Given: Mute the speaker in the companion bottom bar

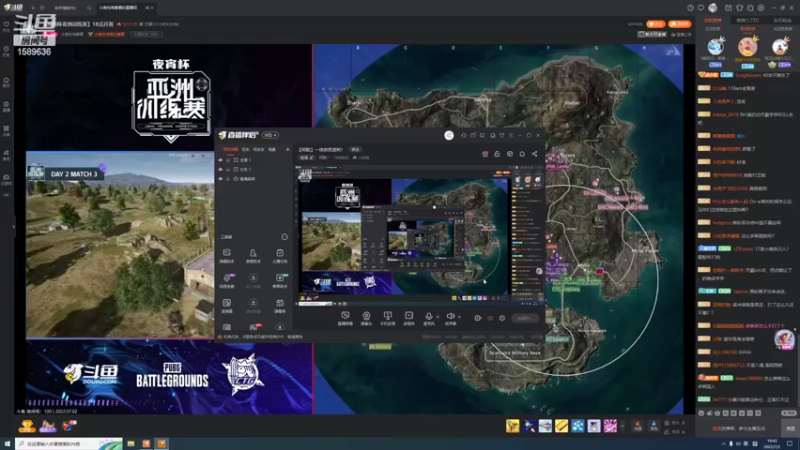Looking at the screenshot, I should [450, 318].
